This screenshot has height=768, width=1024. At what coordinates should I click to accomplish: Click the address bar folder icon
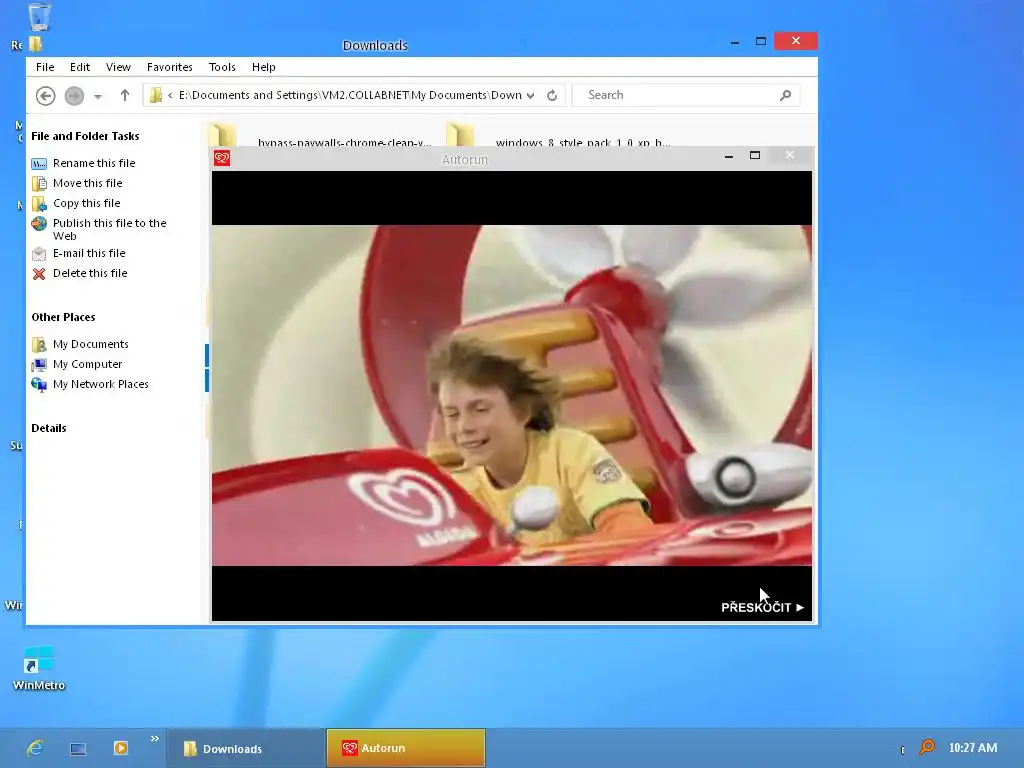pos(155,95)
